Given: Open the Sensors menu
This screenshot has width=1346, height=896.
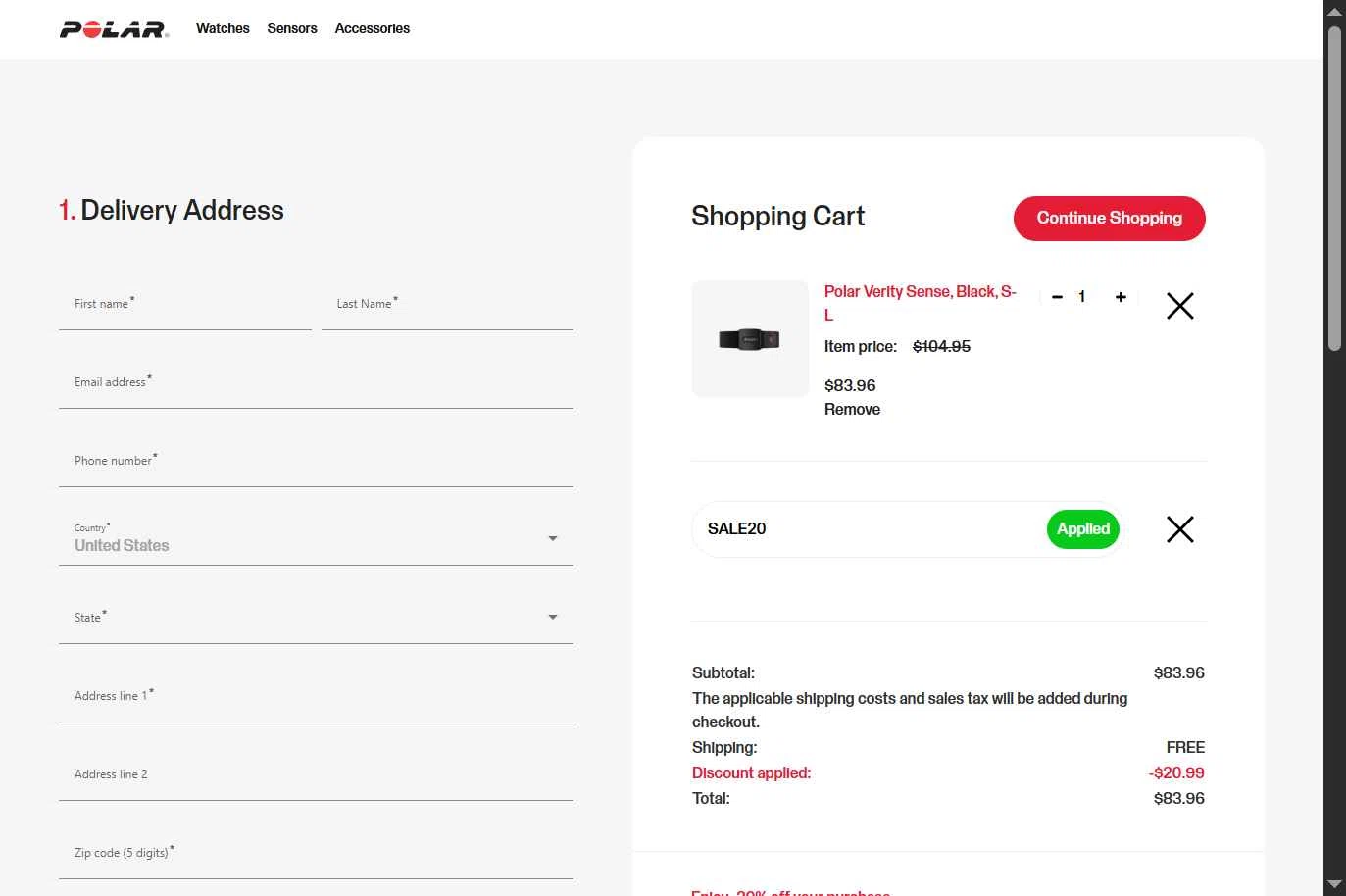Looking at the screenshot, I should pos(292,28).
